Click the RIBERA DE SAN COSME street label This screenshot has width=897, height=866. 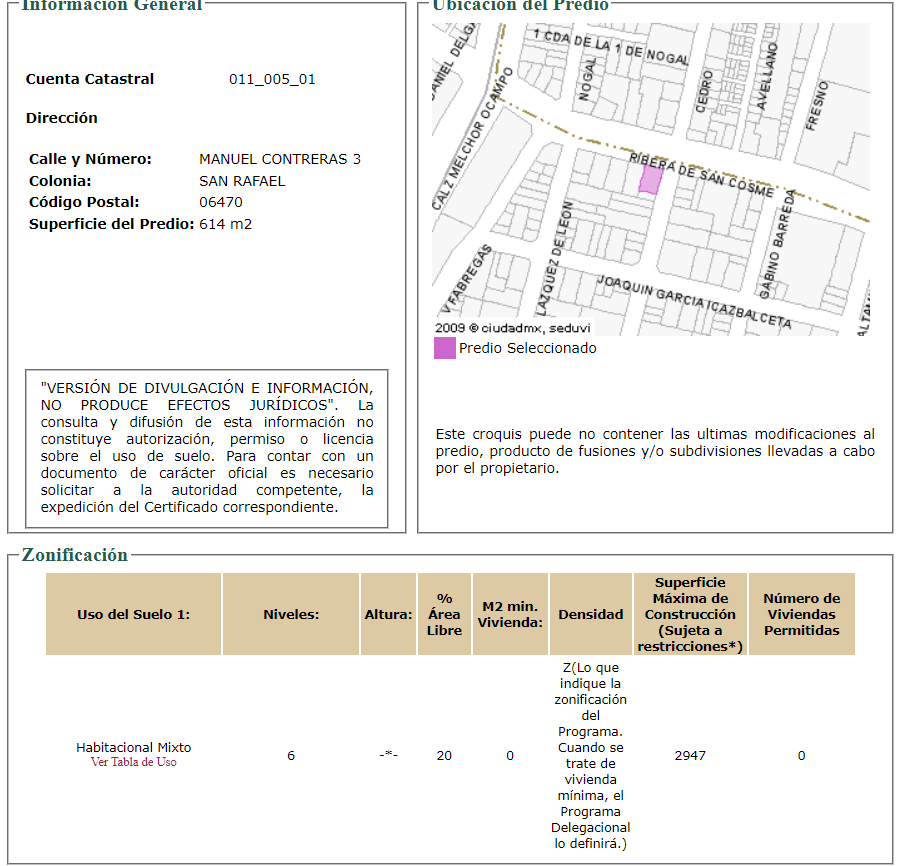(x=701, y=175)
